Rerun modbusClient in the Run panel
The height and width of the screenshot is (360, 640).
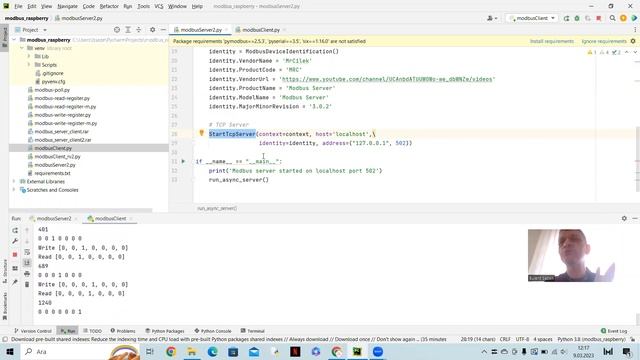pos(15,231)
